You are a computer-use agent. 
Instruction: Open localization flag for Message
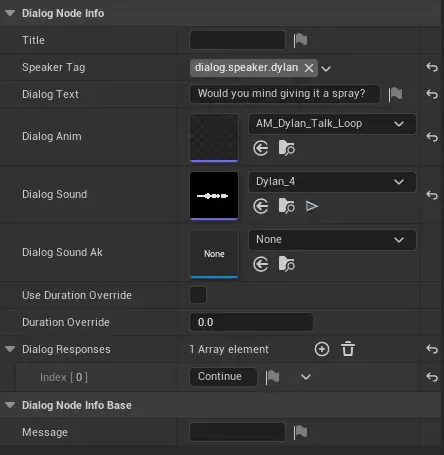[x=300, y=432]
